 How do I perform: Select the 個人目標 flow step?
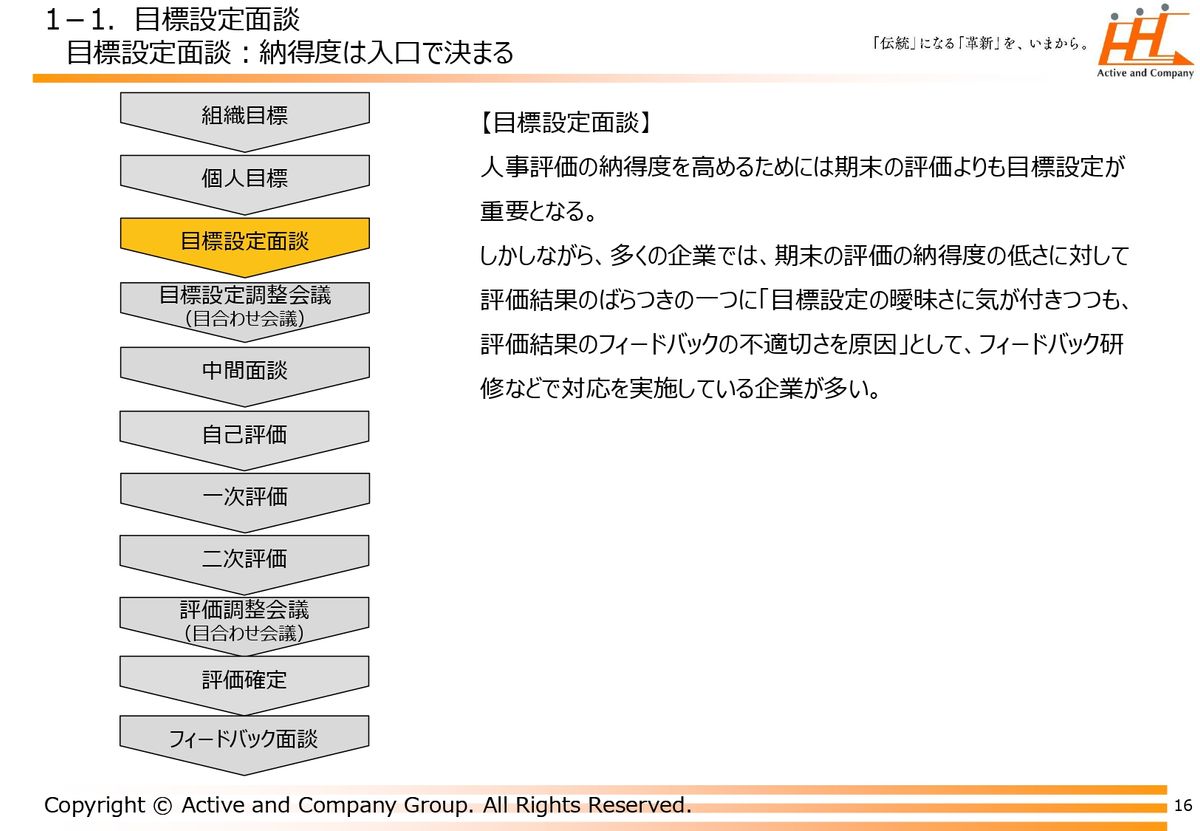[245, 178]
